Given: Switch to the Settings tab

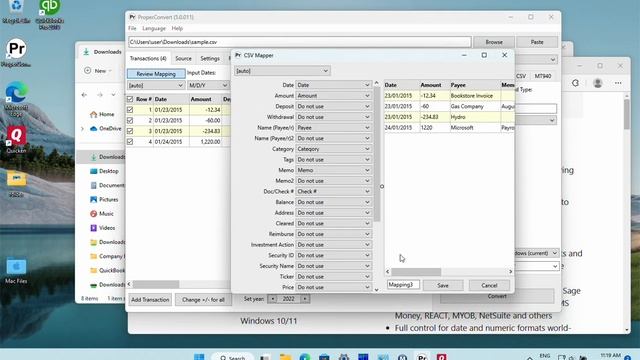Looking at the screenshot, I should tap(210, 58).
